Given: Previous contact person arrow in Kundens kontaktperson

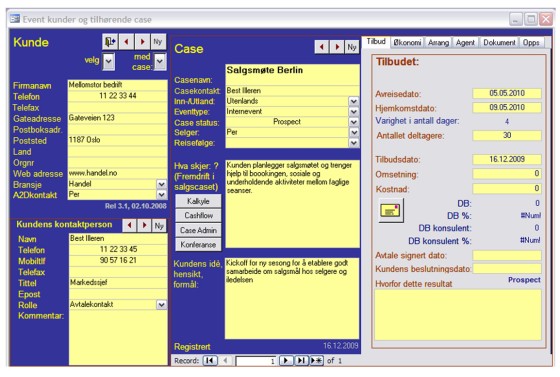Looking at the screenshot, I should [x=130, y=225].
